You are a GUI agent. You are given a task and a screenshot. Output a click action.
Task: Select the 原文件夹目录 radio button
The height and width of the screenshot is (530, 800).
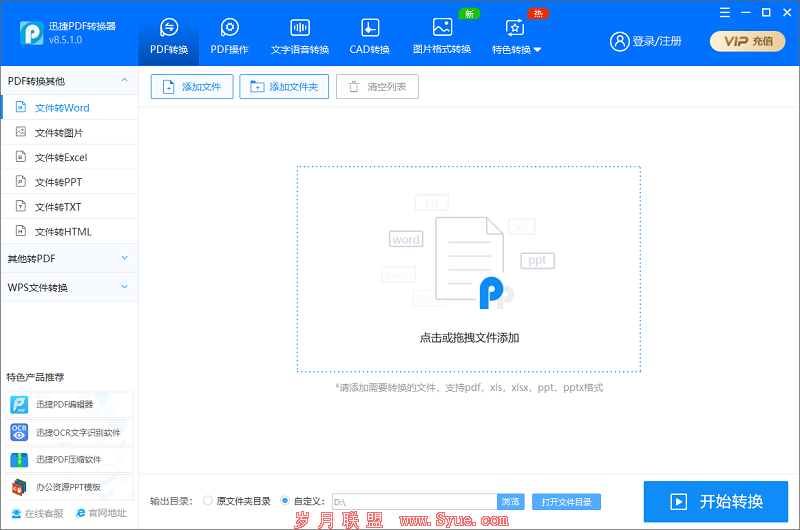[x=208, y=501]
